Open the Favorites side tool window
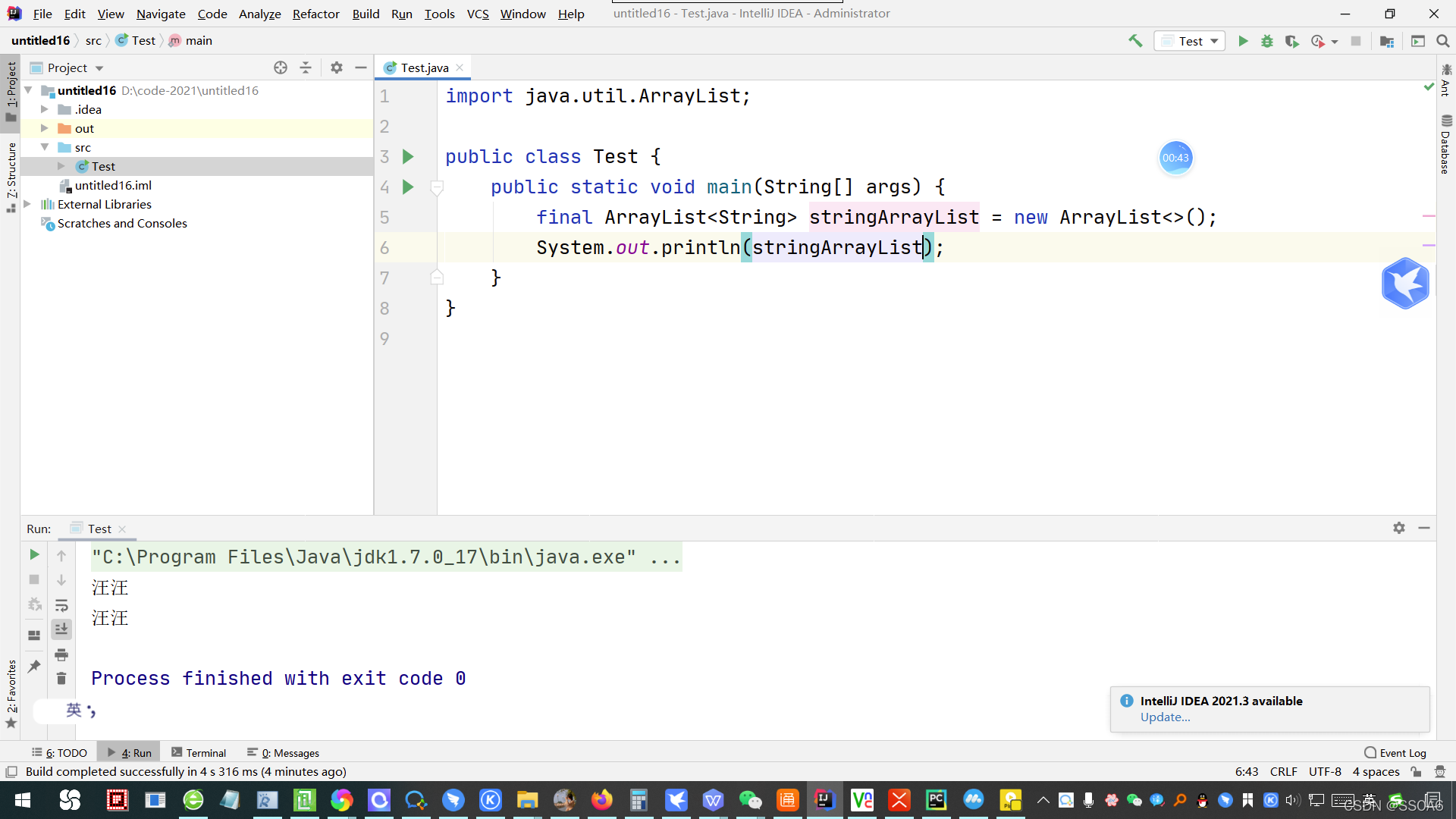This screenshot has height=819, width=1456. (11, 694)
